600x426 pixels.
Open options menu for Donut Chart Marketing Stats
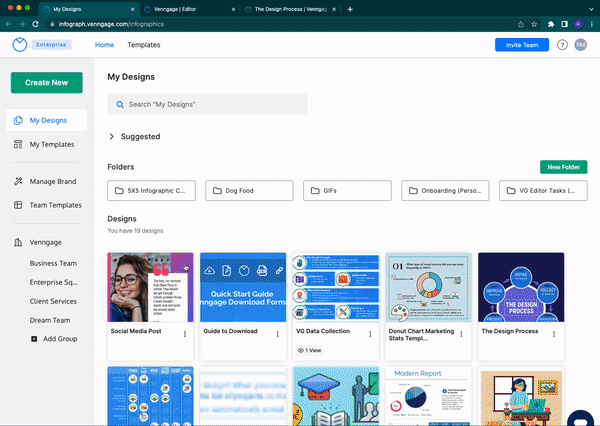point(461,334)
